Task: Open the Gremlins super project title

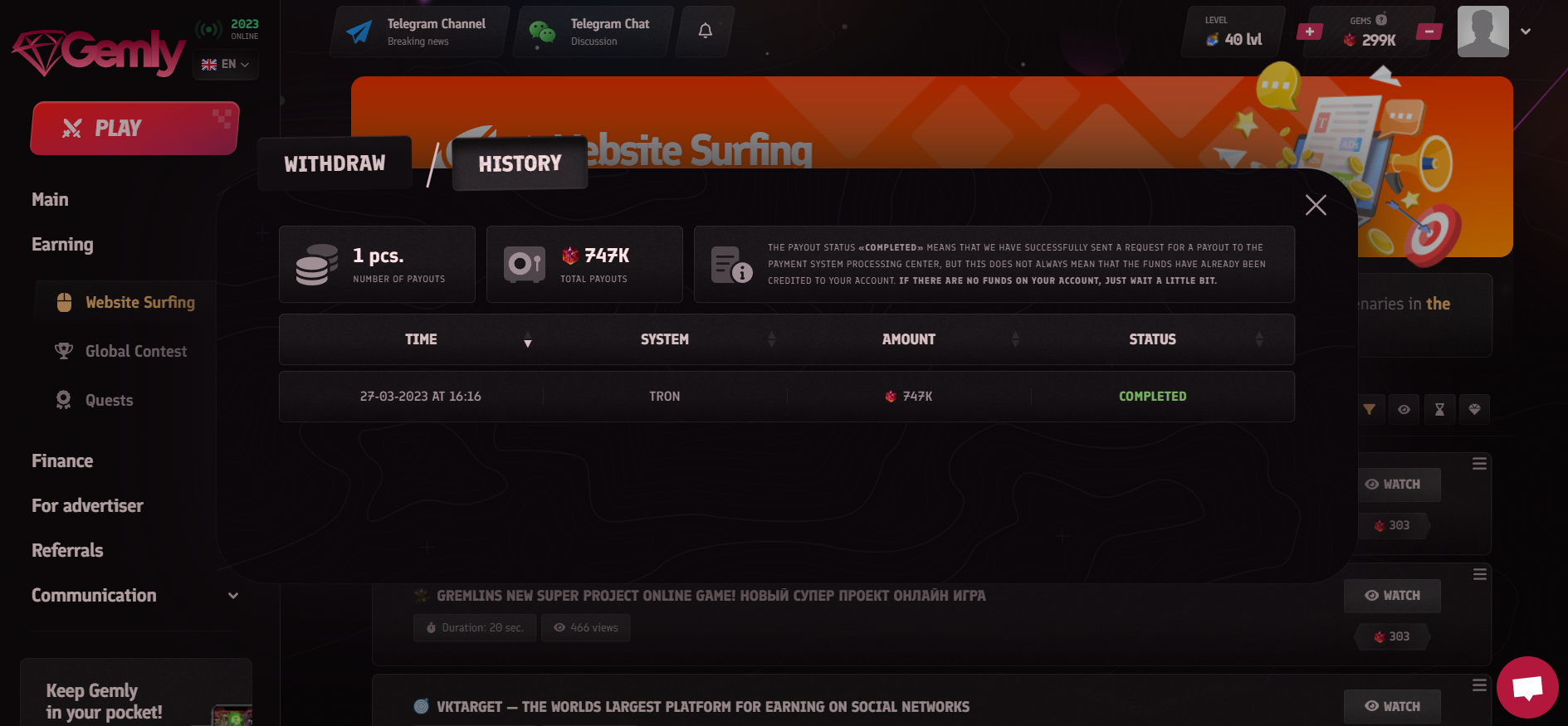Action: (711, 596)
